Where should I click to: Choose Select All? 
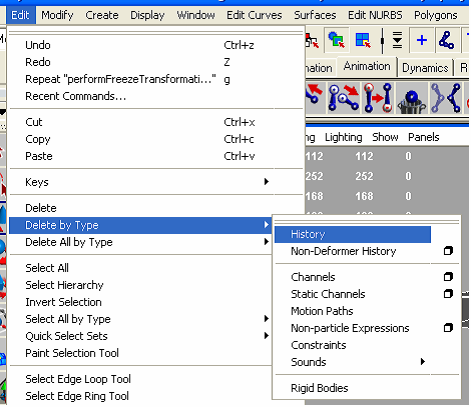point(140,268)
